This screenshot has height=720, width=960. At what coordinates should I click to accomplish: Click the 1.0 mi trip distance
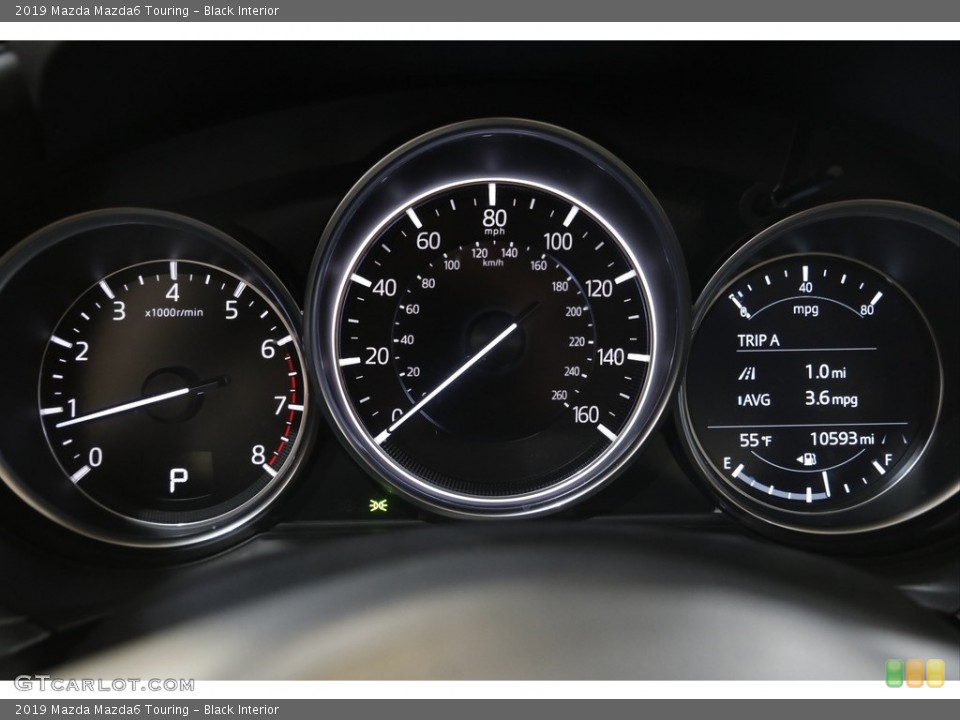pyautogui.click(x=825, y=372)
